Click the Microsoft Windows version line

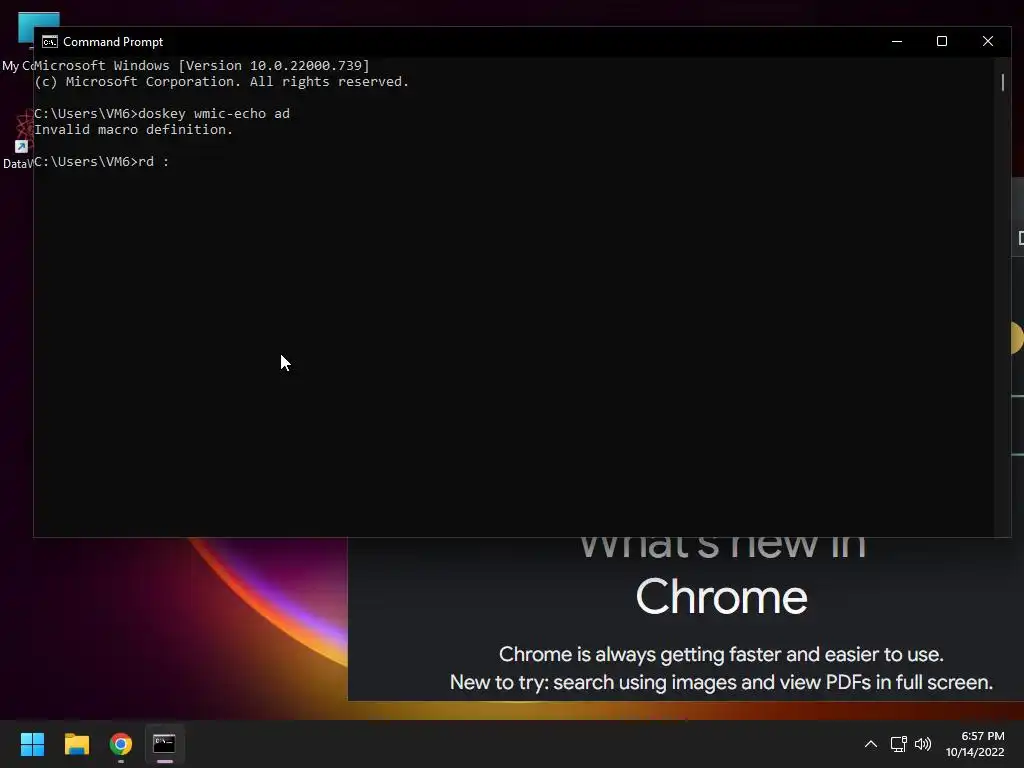(202, 65)
